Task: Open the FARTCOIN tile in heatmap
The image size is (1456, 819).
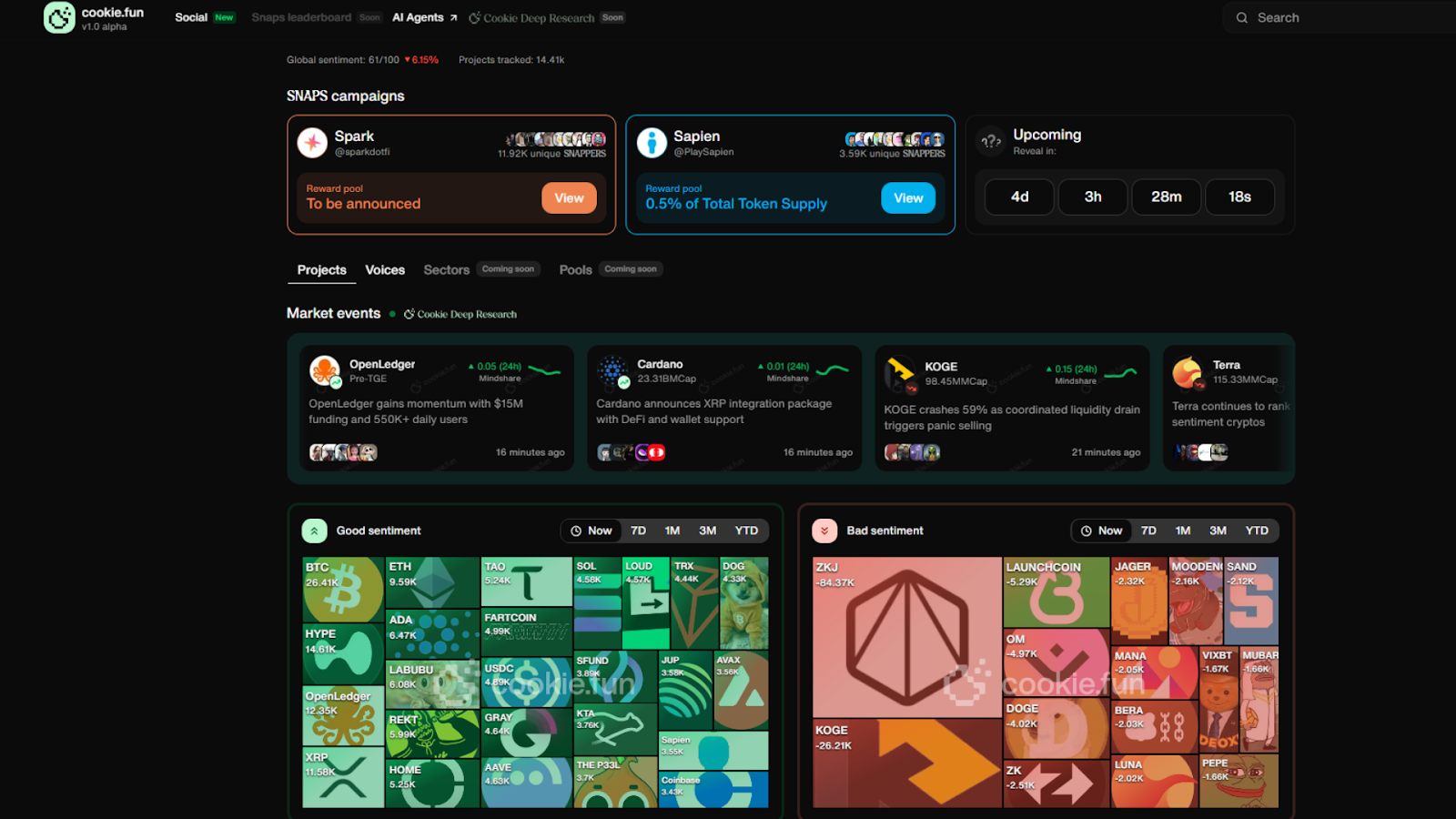Action: tap(527, 632)
